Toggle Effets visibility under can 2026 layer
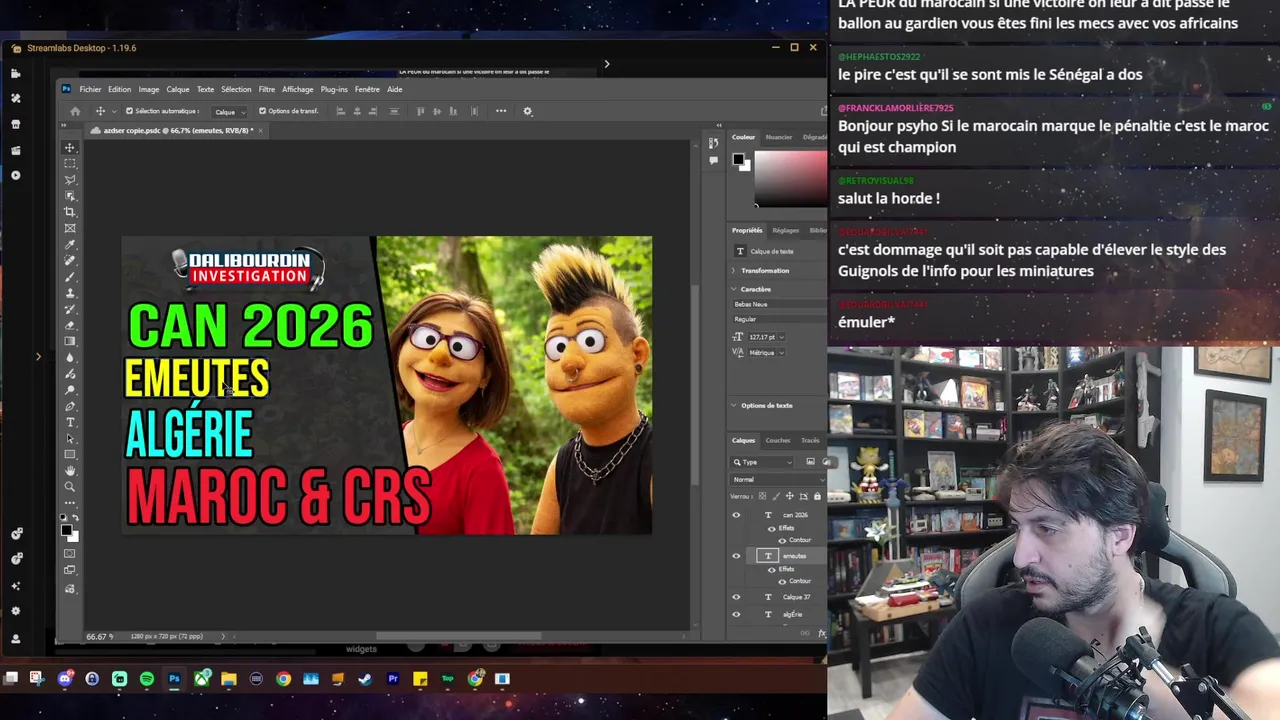Image resolution: width=1280 pixels, height=720 pixels. [x=771, y=528]
